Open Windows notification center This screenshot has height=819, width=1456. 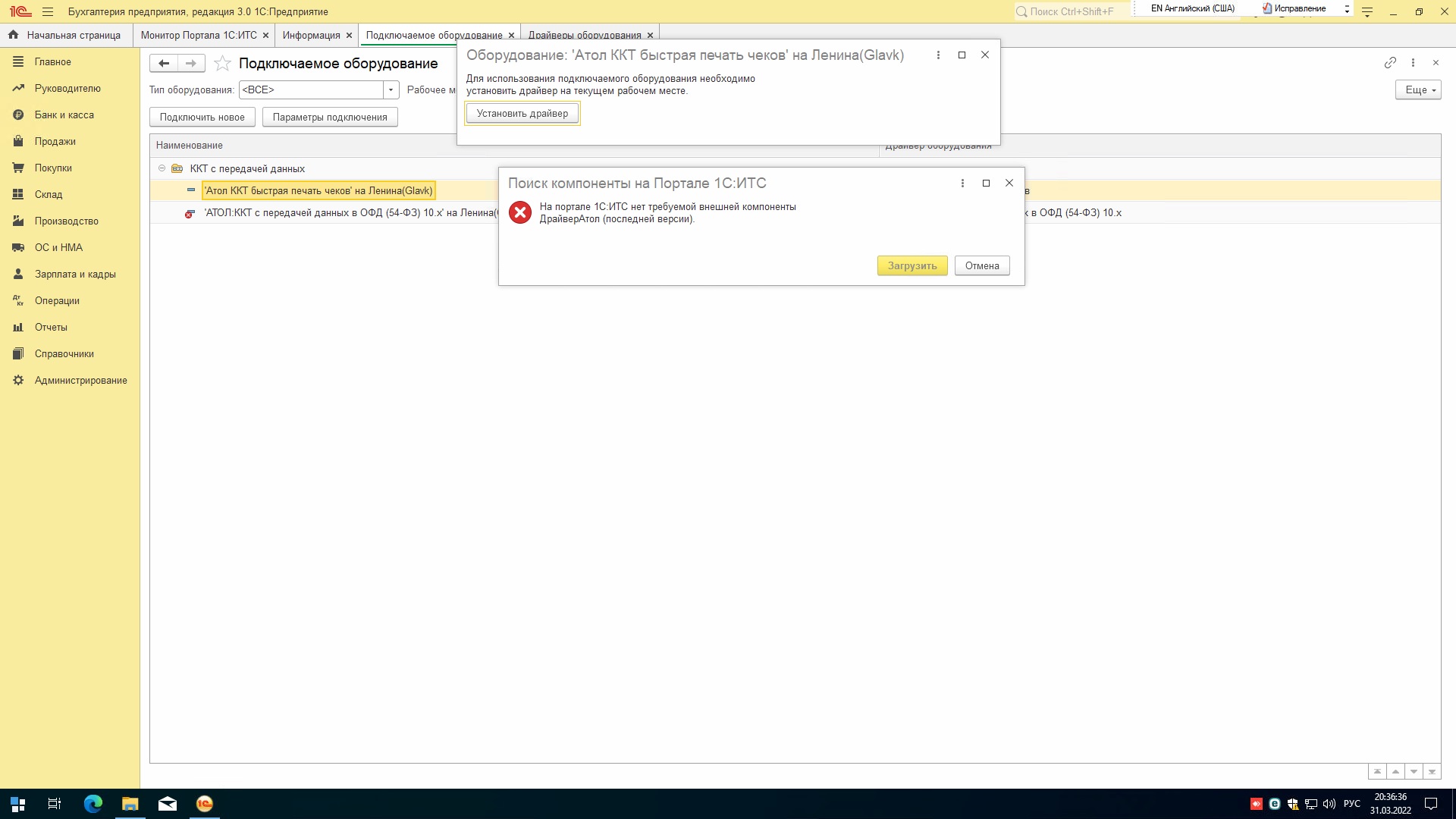[1431, 804]
